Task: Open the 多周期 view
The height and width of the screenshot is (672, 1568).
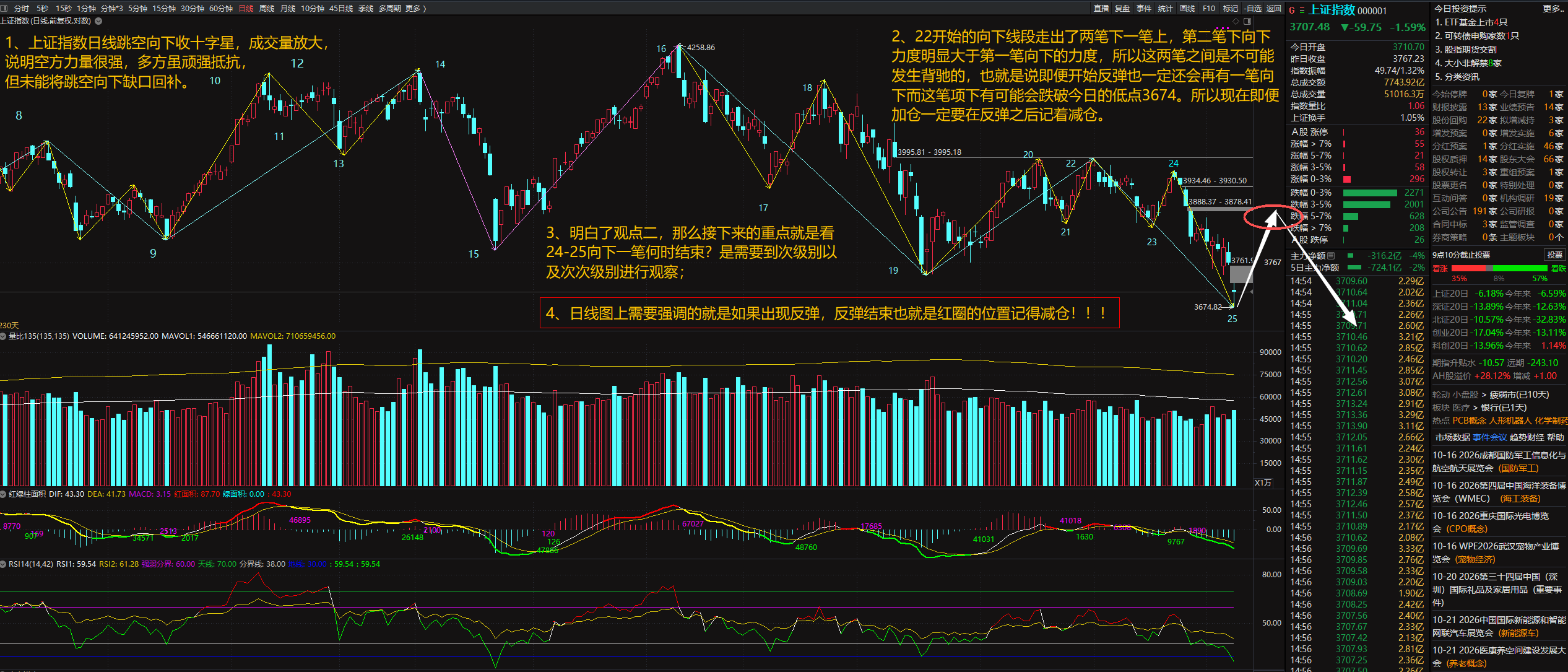Action: [x=390, y=8]
